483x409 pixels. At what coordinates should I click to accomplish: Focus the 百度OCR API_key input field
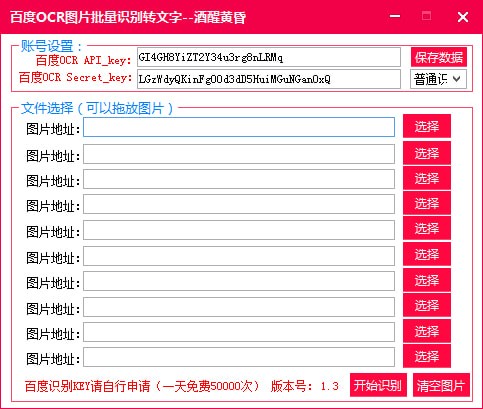pyautogui.click(x=269, y=57)
